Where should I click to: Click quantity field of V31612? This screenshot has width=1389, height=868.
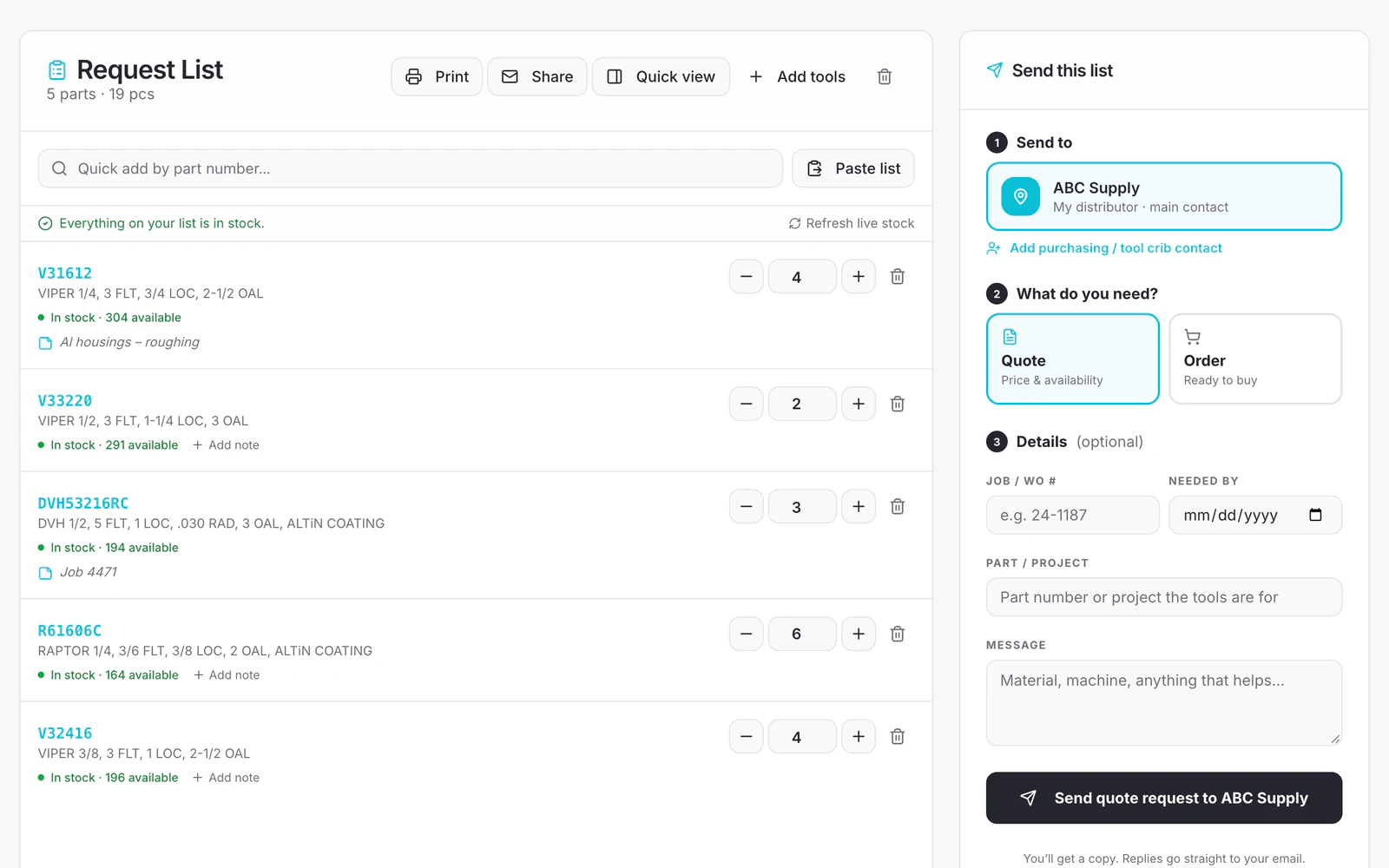point(802,277)
